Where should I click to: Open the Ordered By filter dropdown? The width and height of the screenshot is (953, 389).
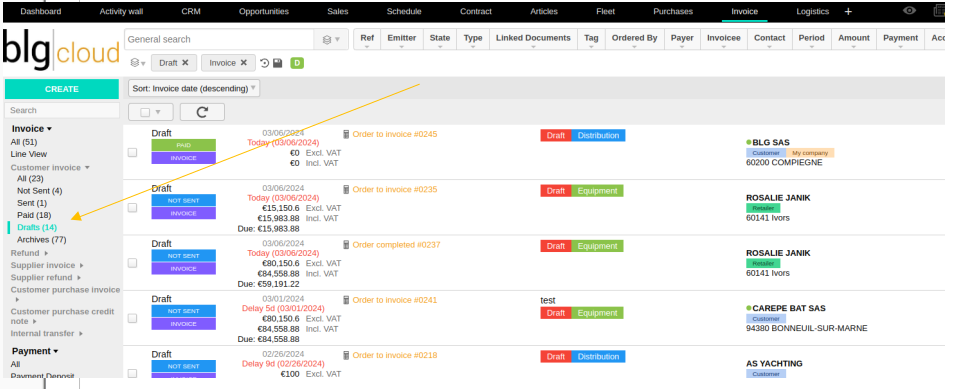point(635,40)
